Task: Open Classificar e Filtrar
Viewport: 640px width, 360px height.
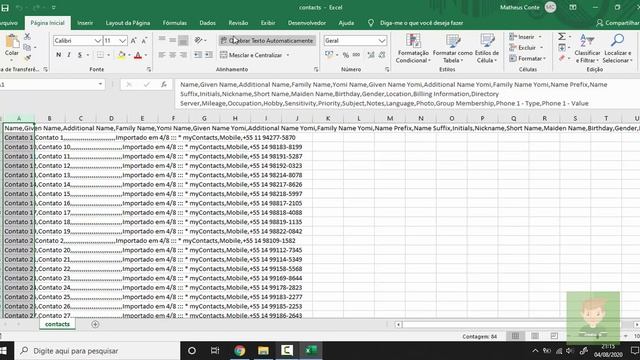Action: click(587, 48)
